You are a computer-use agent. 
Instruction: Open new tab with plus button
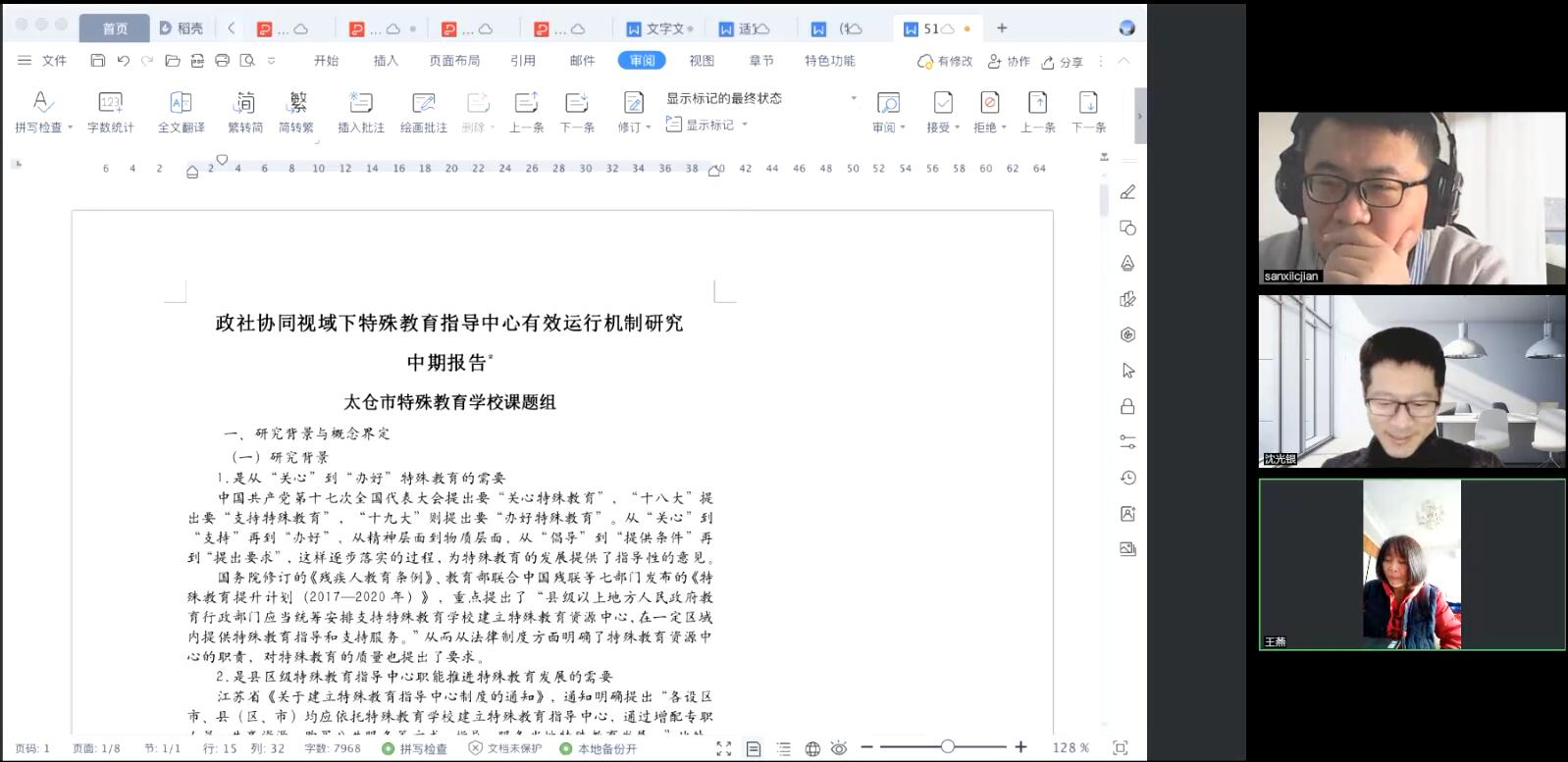[1002, 28]
